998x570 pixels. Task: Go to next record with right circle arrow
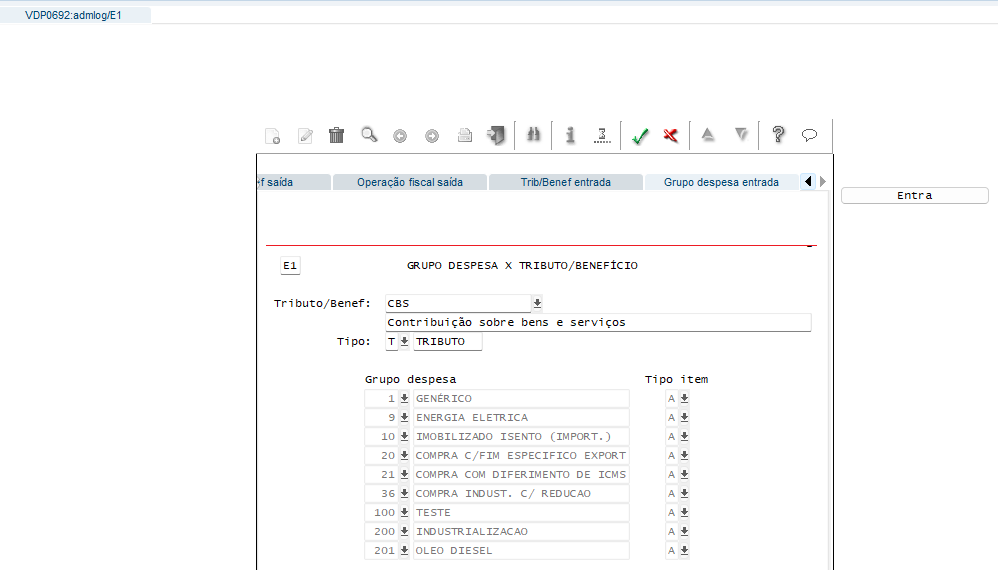tap(432, 136)
